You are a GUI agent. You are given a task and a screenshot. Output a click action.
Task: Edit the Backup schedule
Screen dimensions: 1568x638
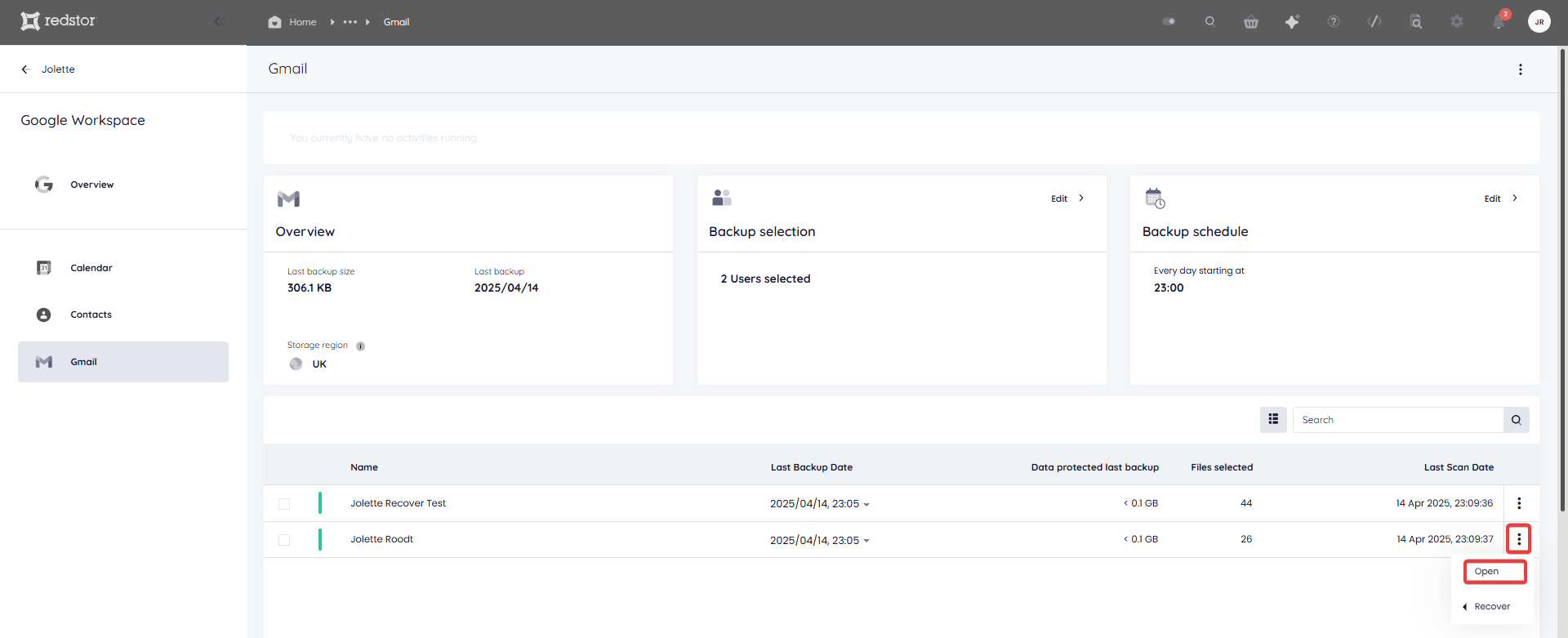(x=1492, y=199)
